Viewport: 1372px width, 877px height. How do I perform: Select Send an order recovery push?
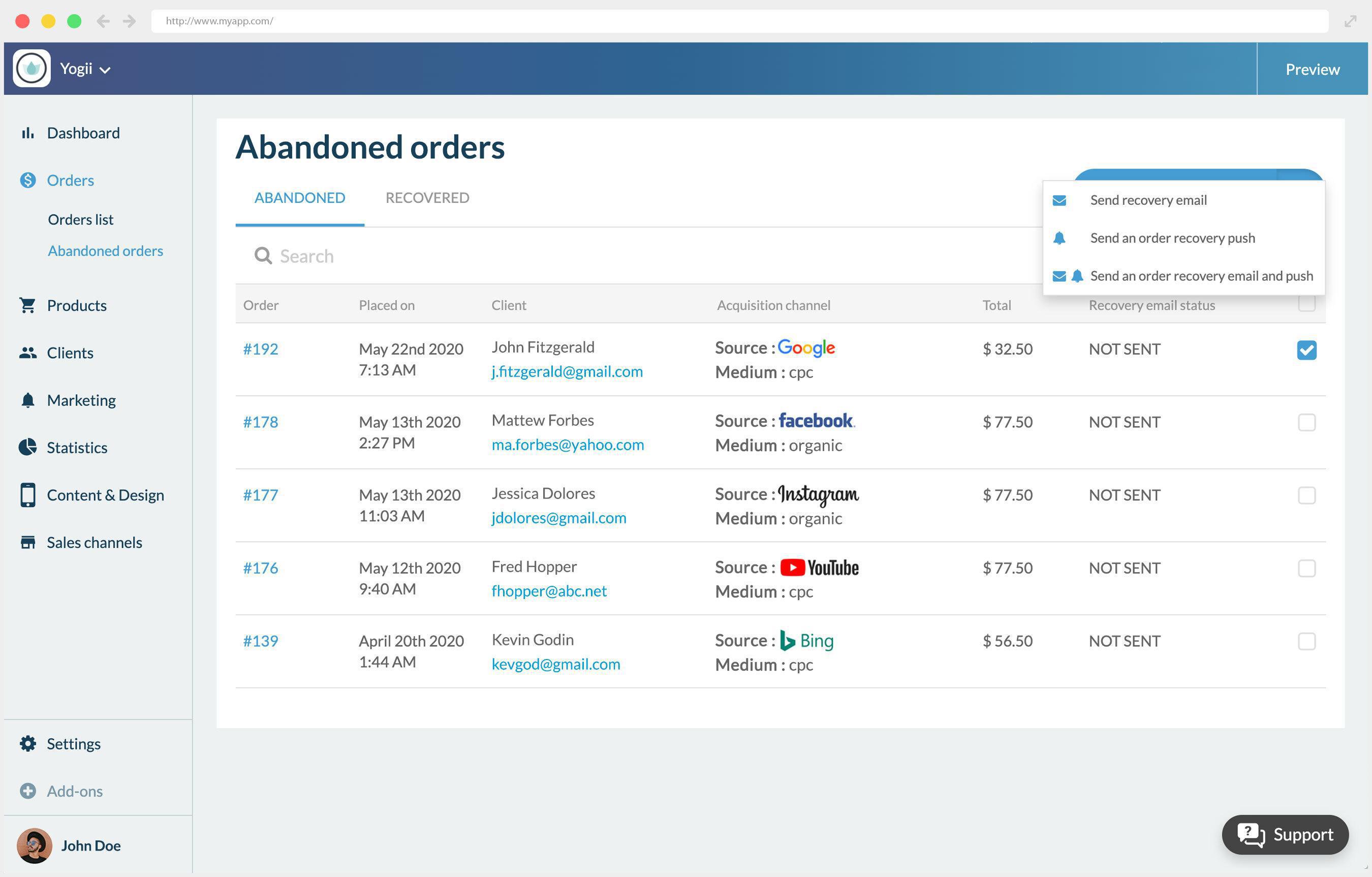click(x=1171, y=238)
